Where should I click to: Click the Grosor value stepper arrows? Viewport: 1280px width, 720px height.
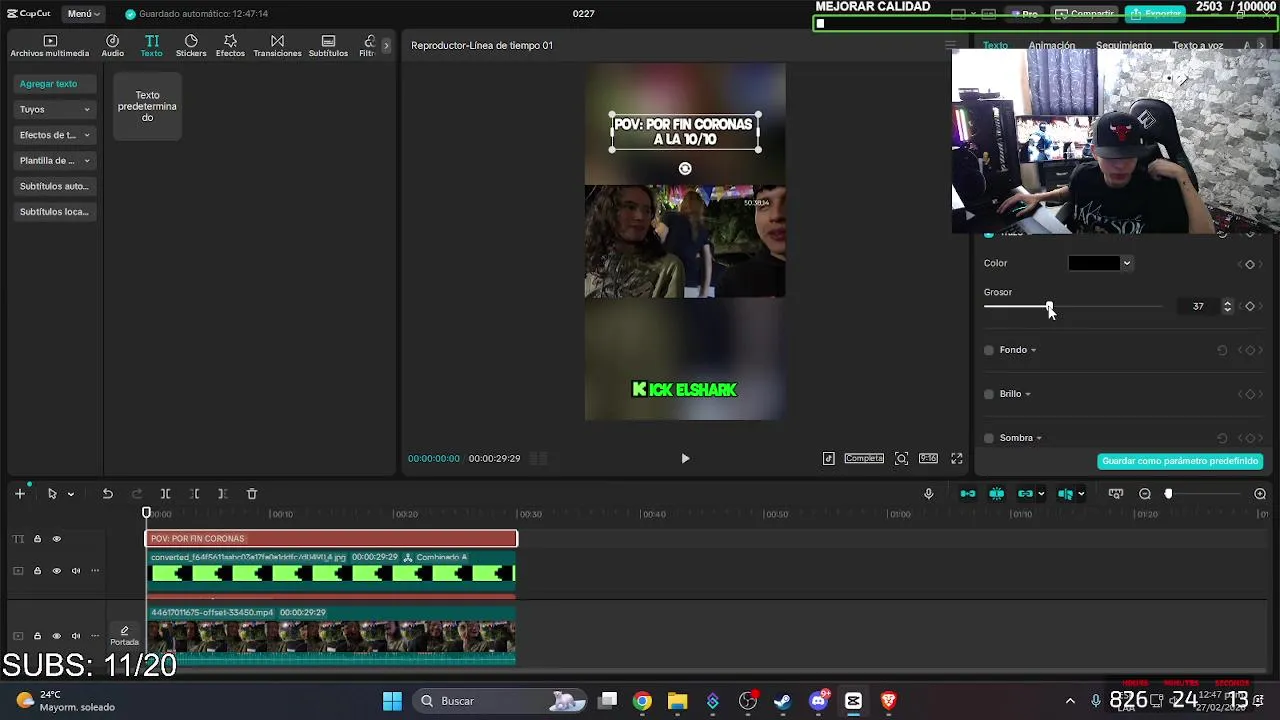click(1228, 307)
